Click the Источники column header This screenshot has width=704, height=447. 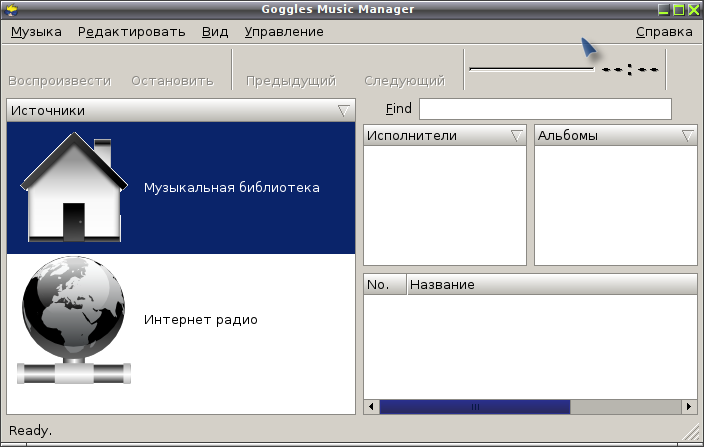tap(181, 110)
